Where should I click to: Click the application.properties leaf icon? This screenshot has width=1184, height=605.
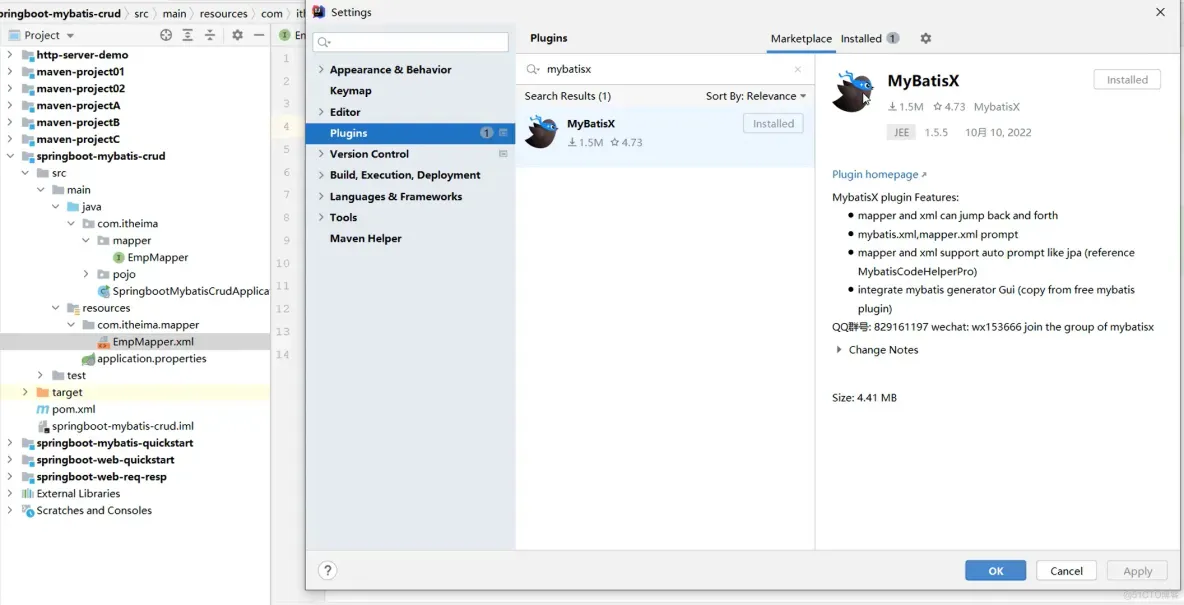(88, 359)
